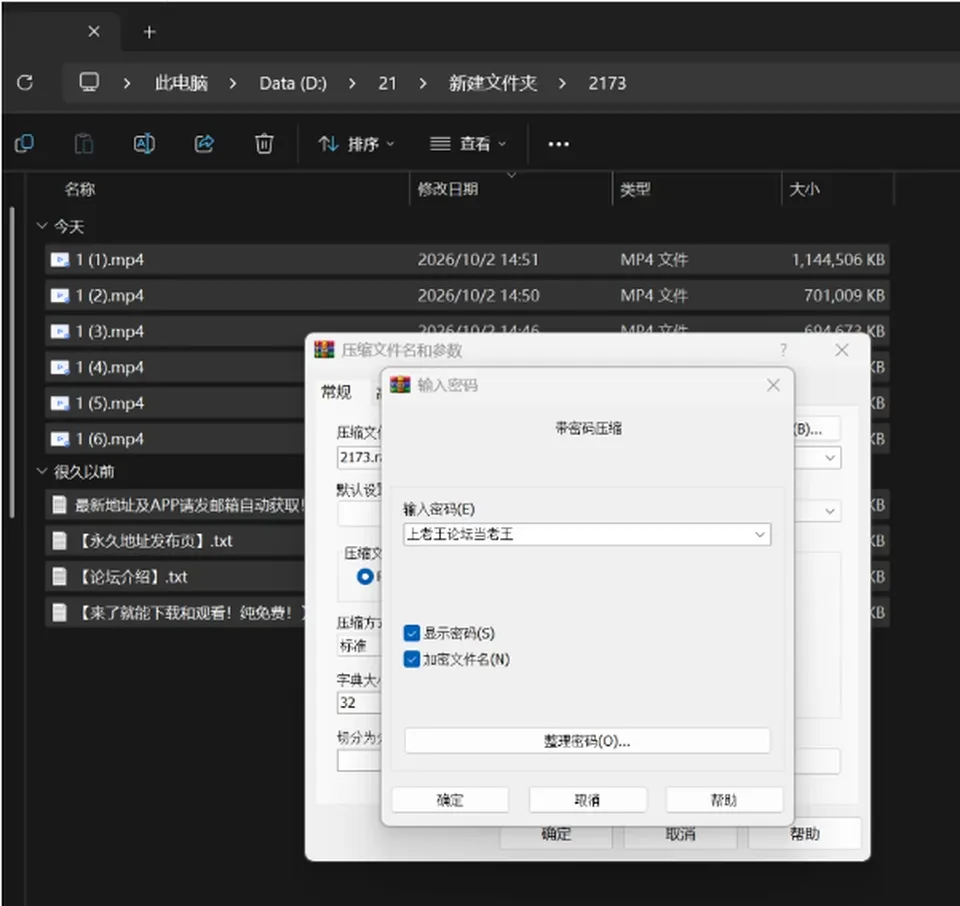This screenshot has height=906, width=960.
Task: Toggle the 加密文件名(N) checkbox
Action: tap(412, 659)
